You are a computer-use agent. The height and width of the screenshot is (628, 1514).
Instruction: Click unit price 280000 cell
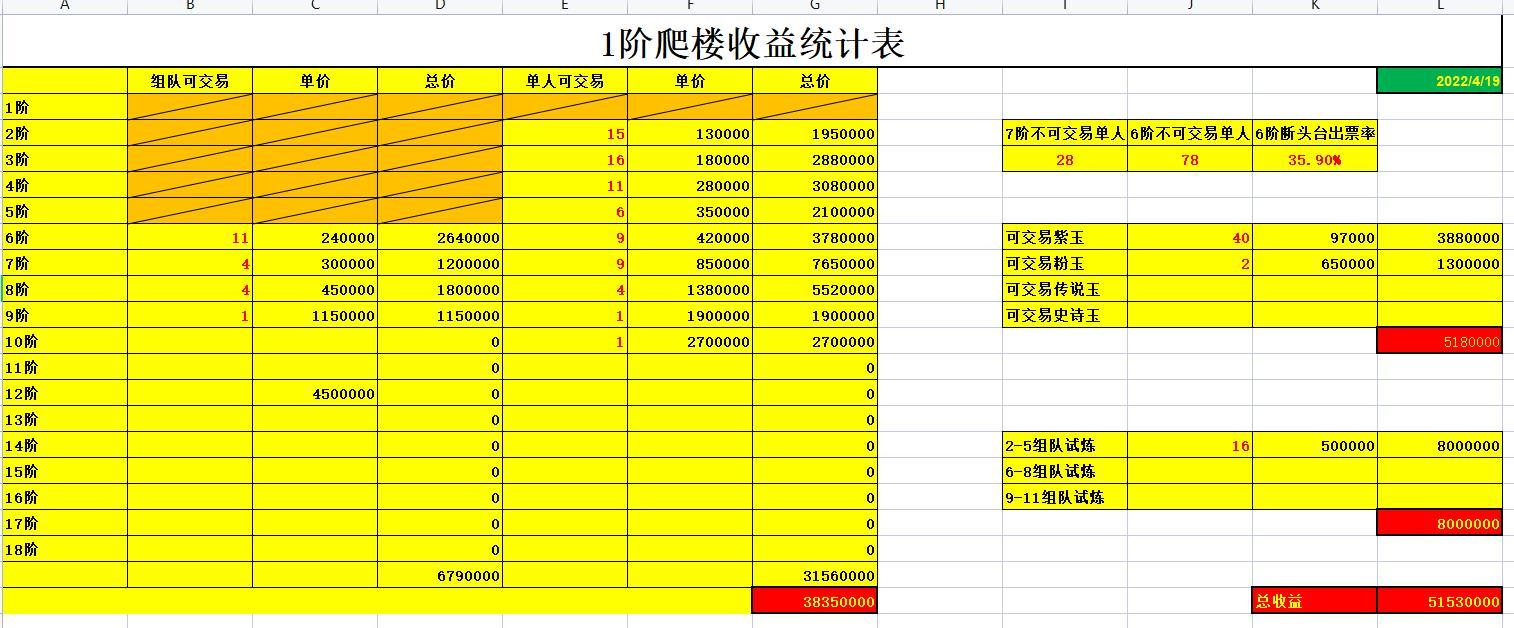[690, 185]
